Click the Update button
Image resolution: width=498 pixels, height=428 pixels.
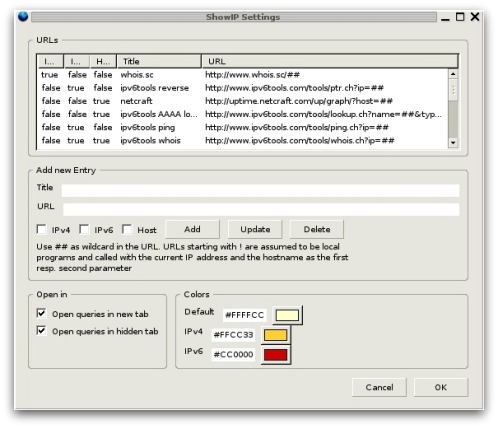(255, 229)
